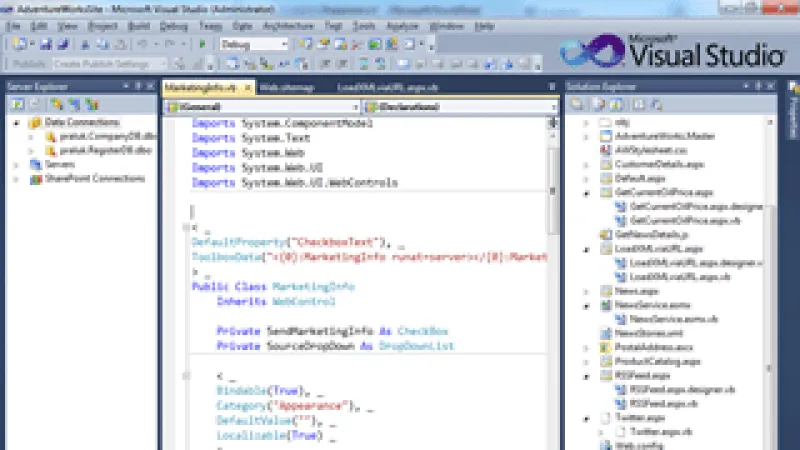Select ProductCatalog.aspx in Solution Explorer

pos(658,362)
